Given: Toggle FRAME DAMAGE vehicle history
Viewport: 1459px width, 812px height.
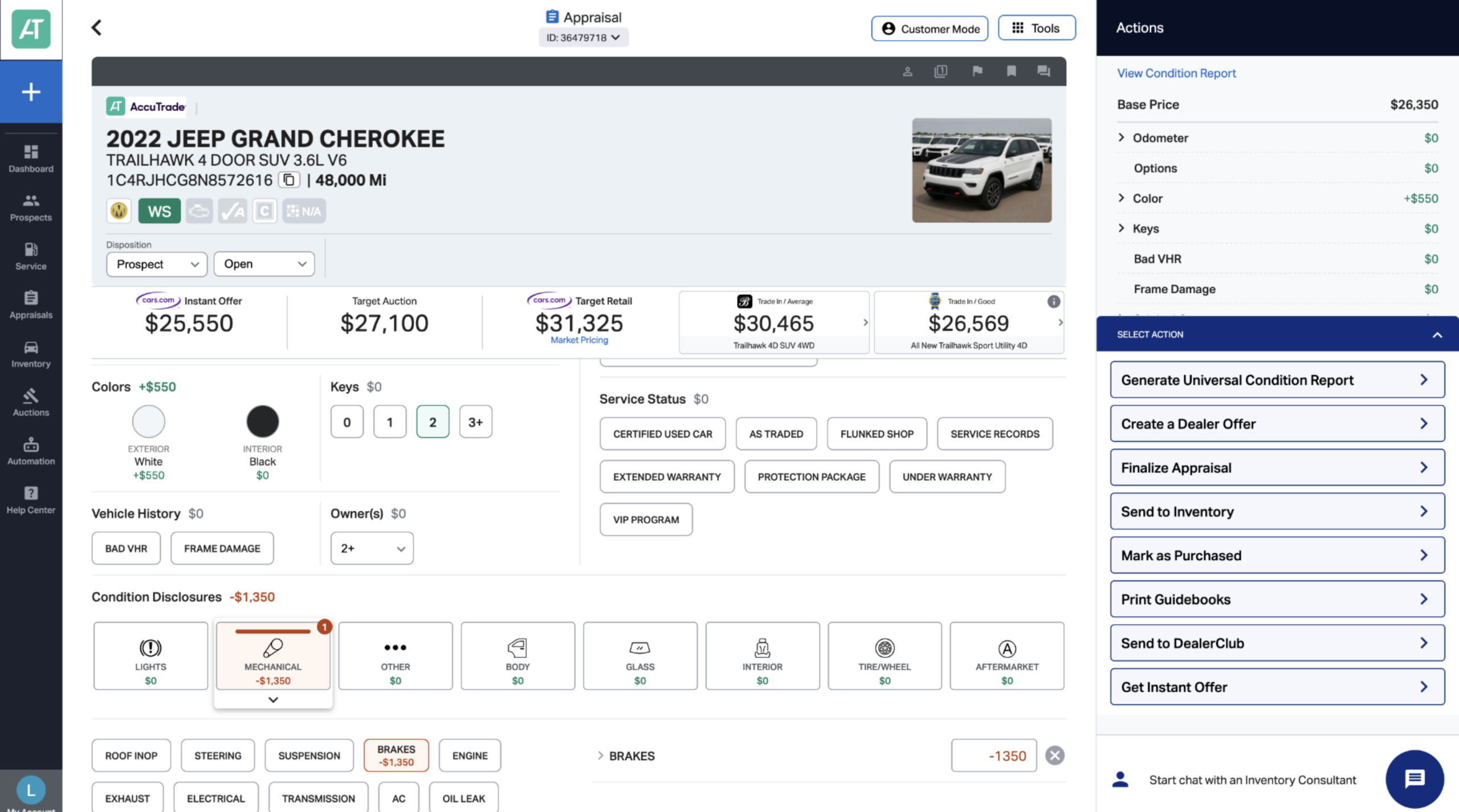Looking at the screenshot, I should (x=222, y=548).
